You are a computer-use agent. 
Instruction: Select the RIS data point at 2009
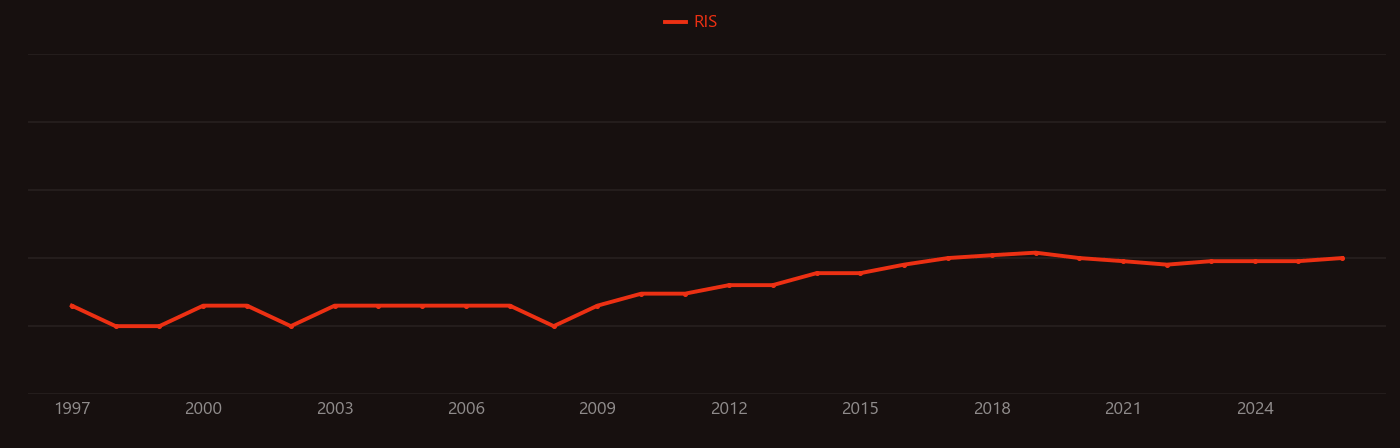click(x=598, y=306)
